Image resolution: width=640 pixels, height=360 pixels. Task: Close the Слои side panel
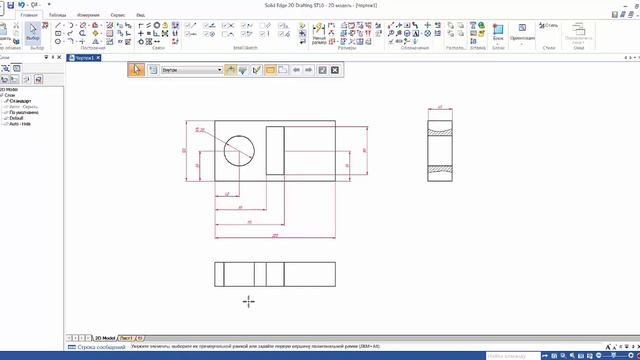(x=59, y=57)
